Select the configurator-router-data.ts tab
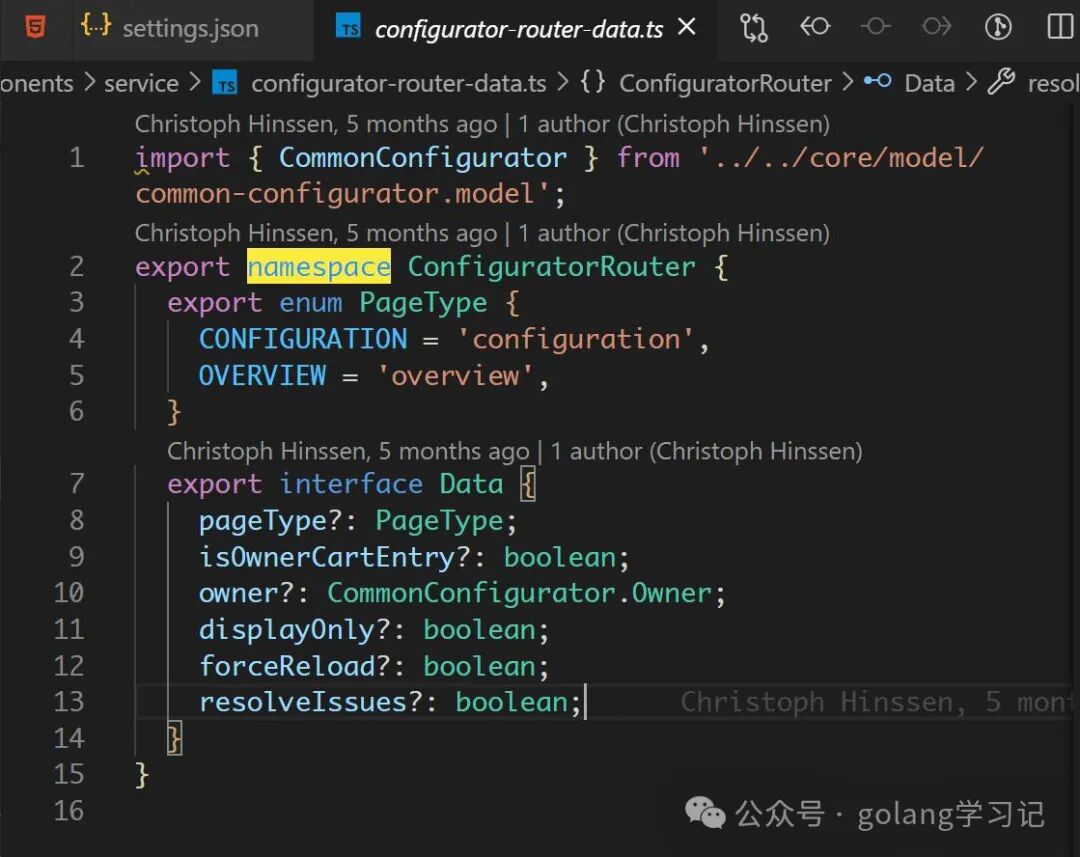The width and height of the screenshot is (1080, 857). tap(518, 29)
